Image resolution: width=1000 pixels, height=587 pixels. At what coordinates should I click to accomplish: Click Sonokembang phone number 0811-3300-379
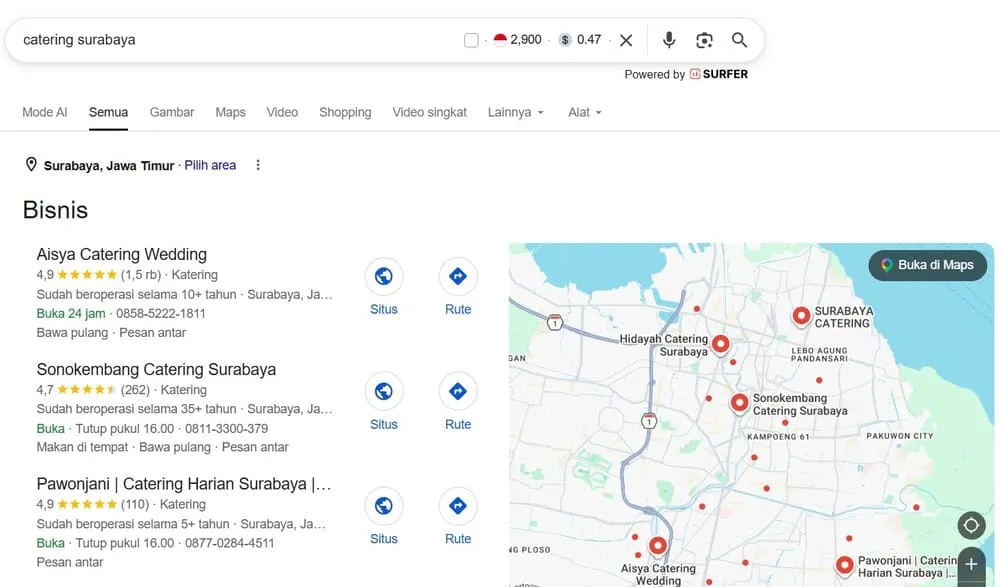click(226, 428)
